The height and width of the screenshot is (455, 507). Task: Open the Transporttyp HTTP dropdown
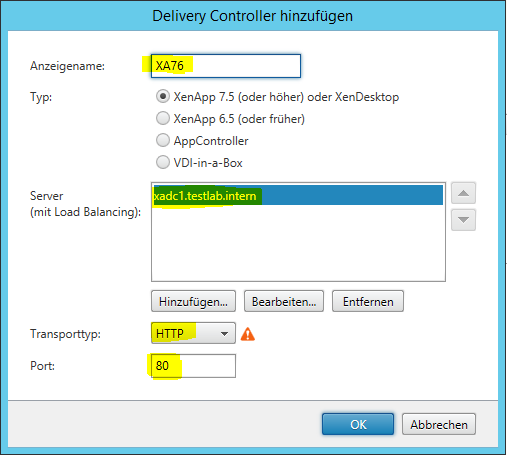(x=193, y=333)
